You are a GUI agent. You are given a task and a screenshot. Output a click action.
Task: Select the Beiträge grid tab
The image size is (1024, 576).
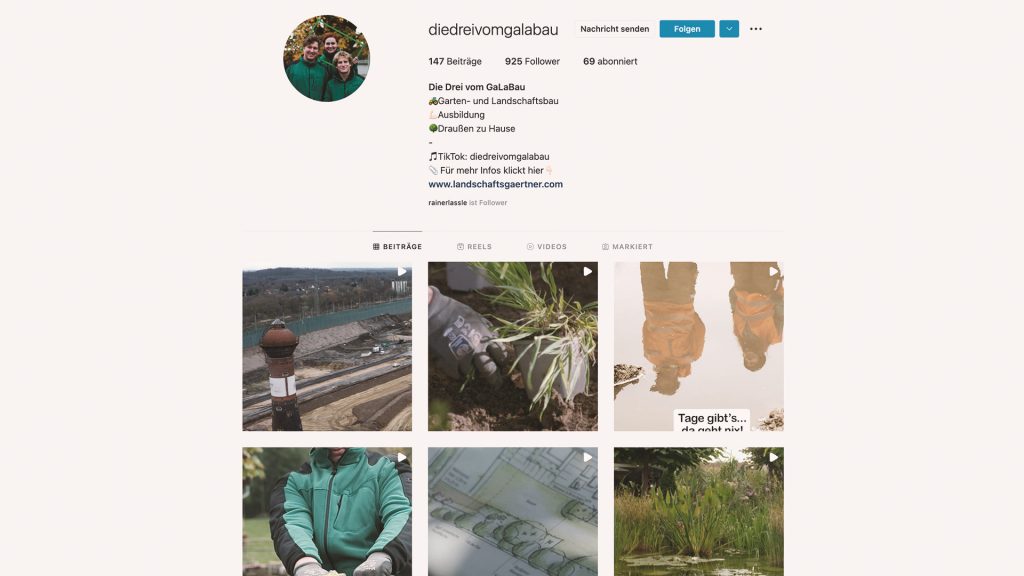[397, 247]
